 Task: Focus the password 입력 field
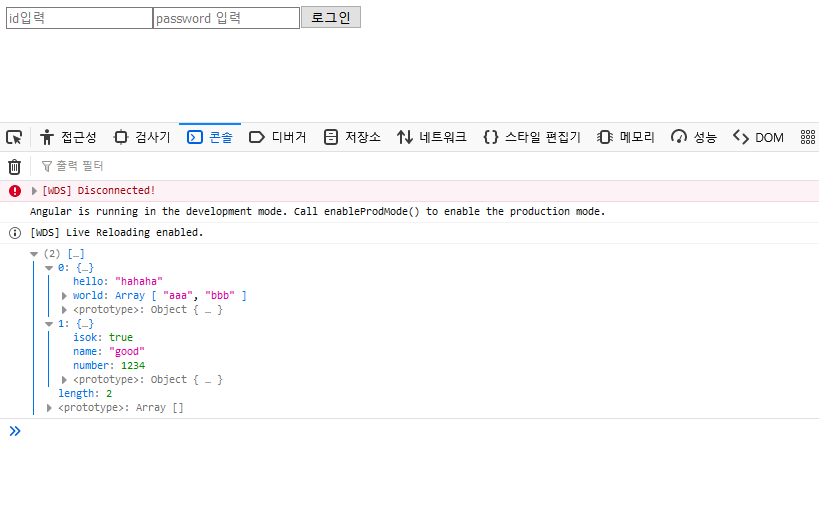click(x=226, y=18)
